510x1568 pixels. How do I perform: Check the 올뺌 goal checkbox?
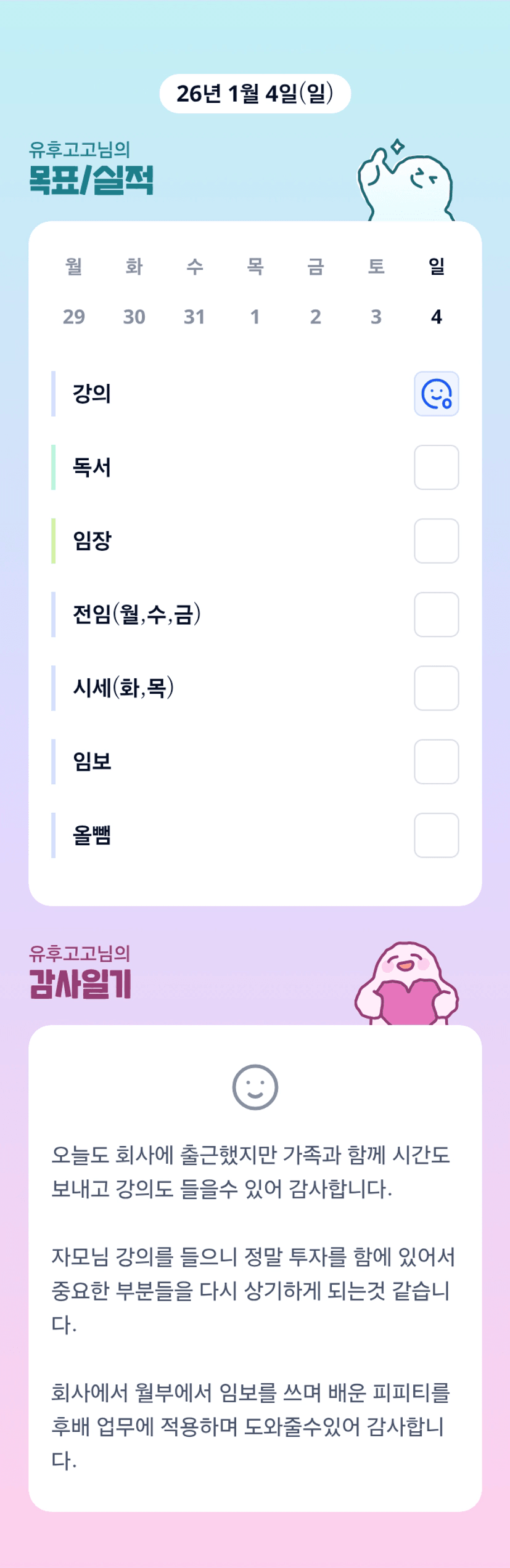(436, 835)
